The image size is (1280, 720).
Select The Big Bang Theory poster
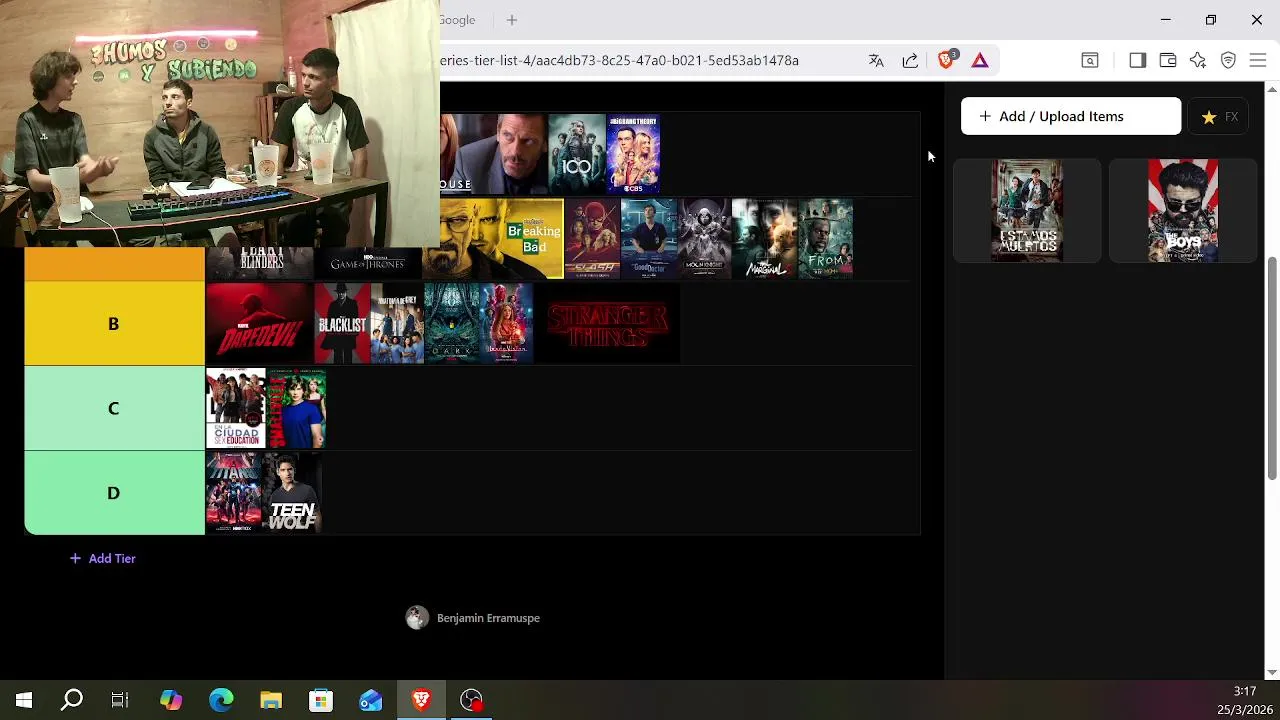(x=633, y=154)
